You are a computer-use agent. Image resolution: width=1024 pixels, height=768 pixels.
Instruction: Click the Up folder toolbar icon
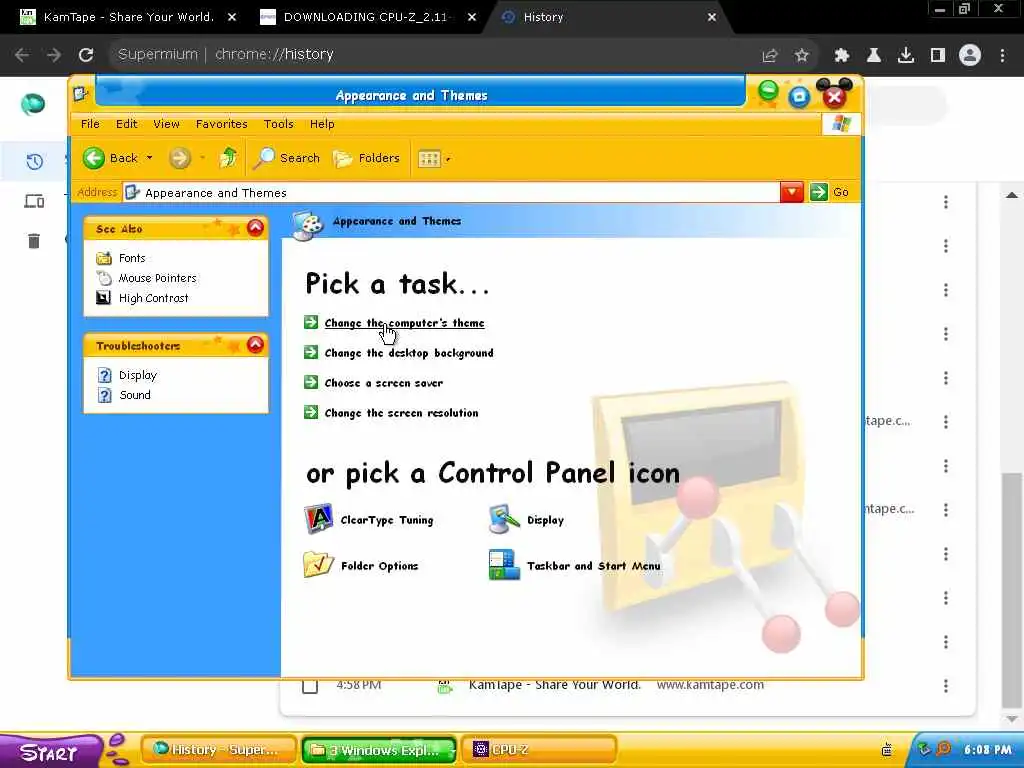pyautogui.click(x=228, y=158)
